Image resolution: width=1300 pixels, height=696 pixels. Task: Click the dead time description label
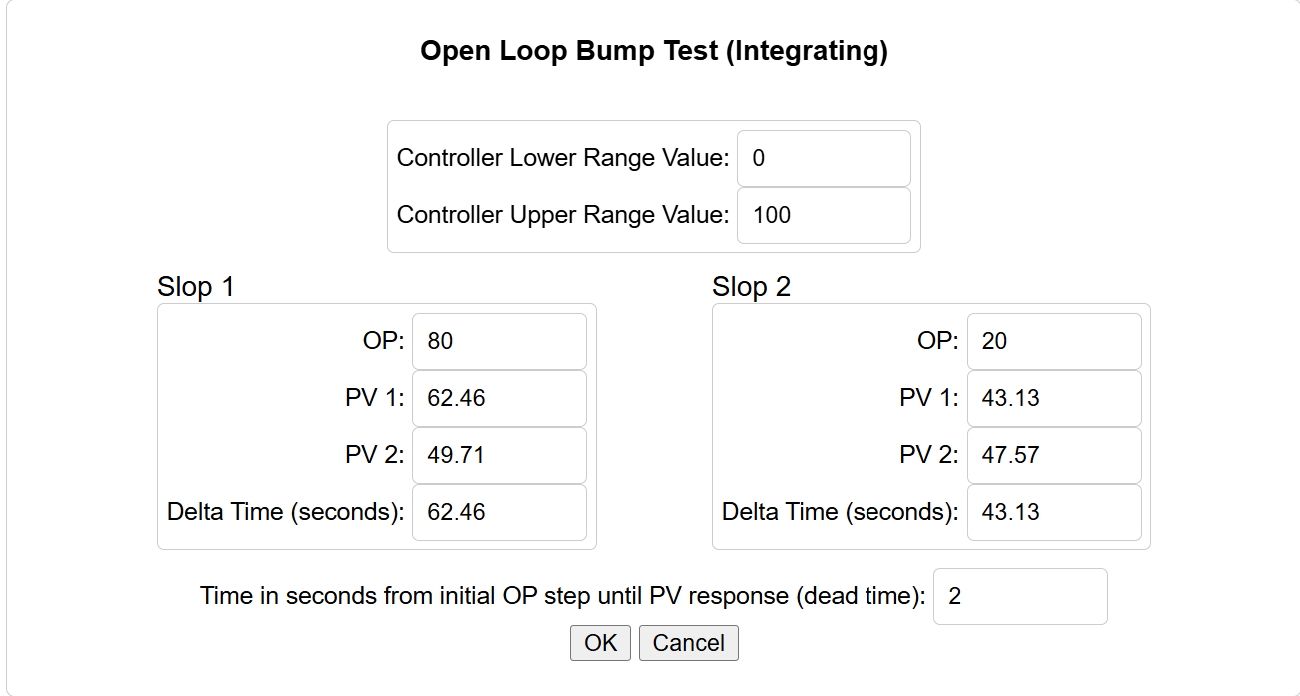click(562, 596)
